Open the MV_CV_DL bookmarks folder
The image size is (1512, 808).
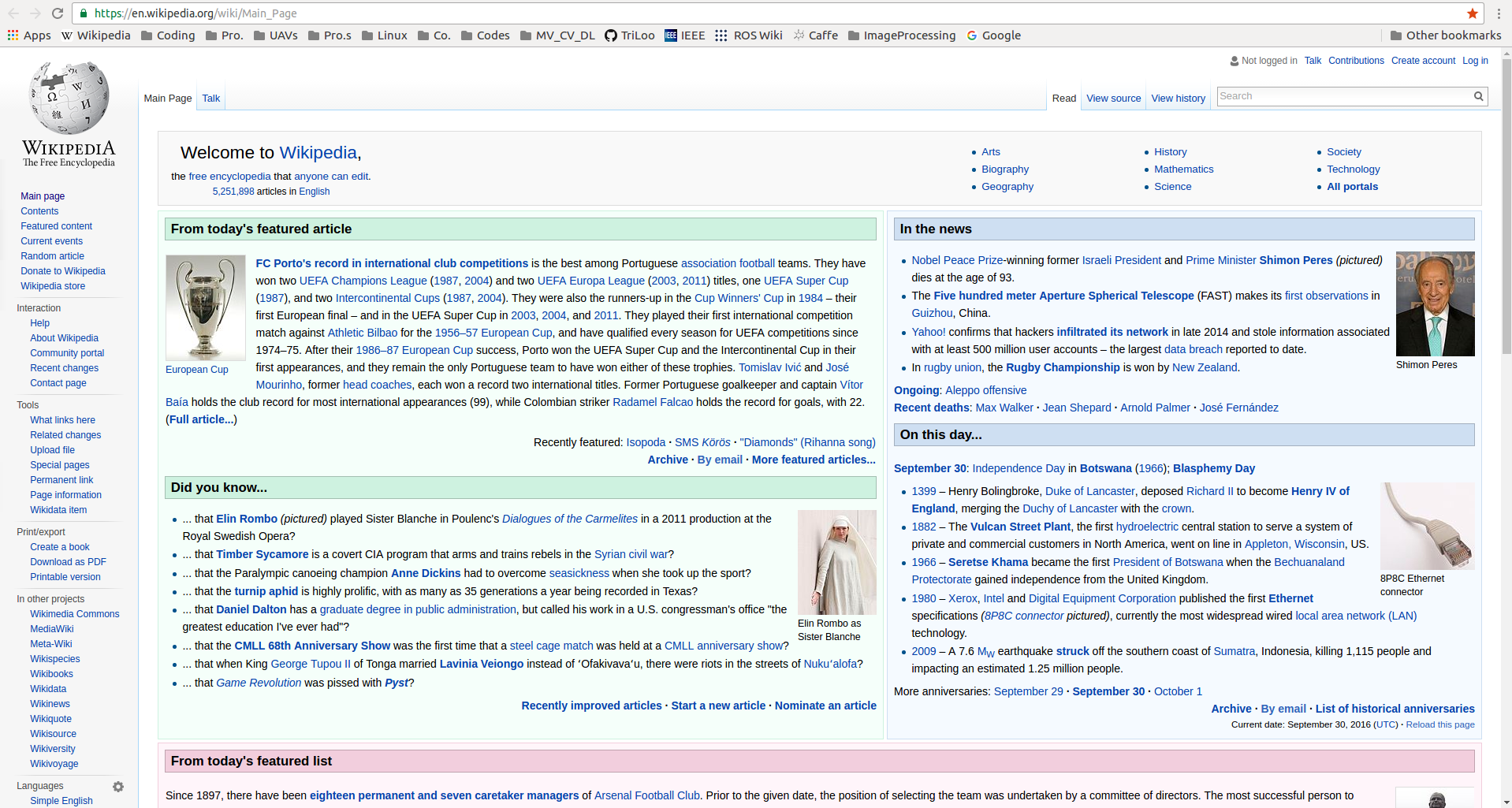tap(557, 35)
